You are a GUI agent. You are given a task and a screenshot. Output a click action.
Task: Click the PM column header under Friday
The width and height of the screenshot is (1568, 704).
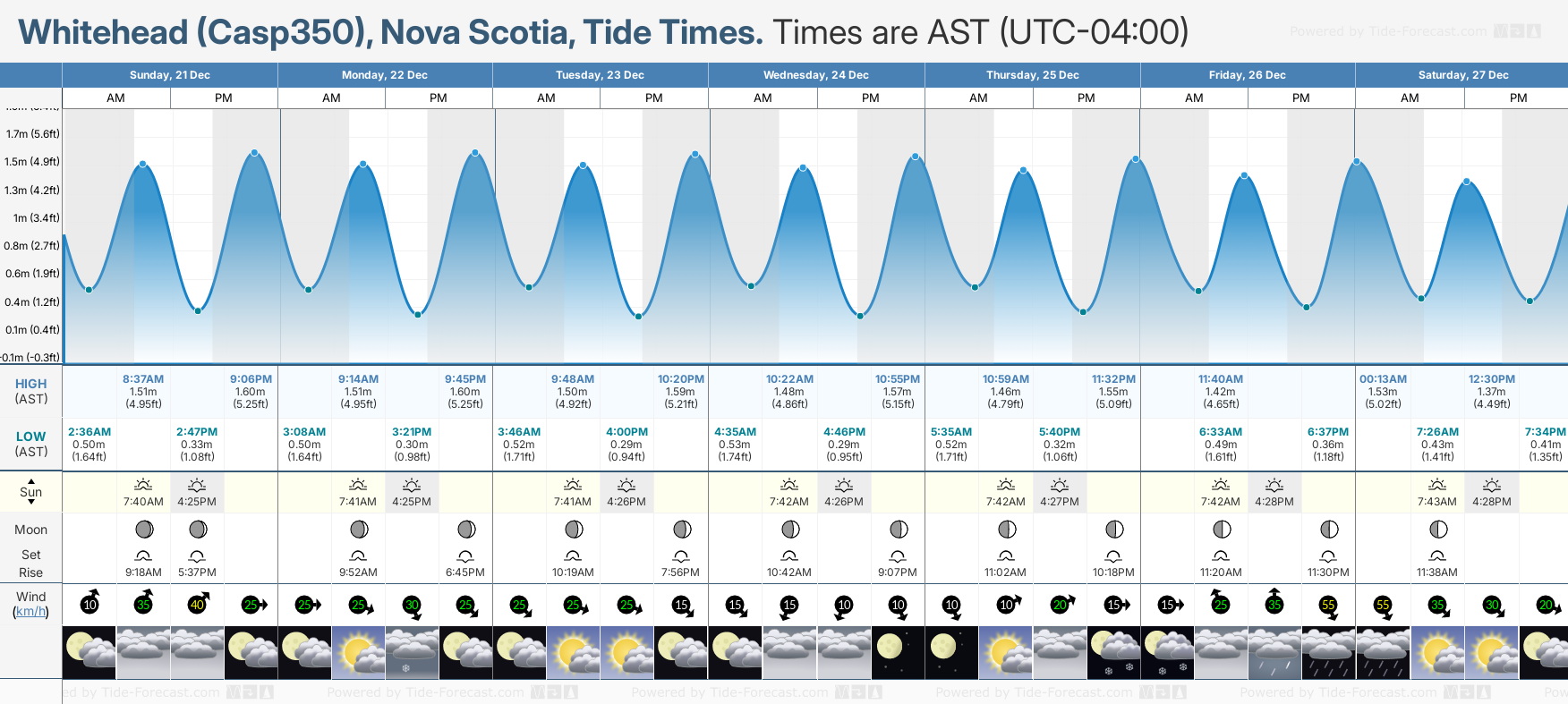(x=1300, y=98)
